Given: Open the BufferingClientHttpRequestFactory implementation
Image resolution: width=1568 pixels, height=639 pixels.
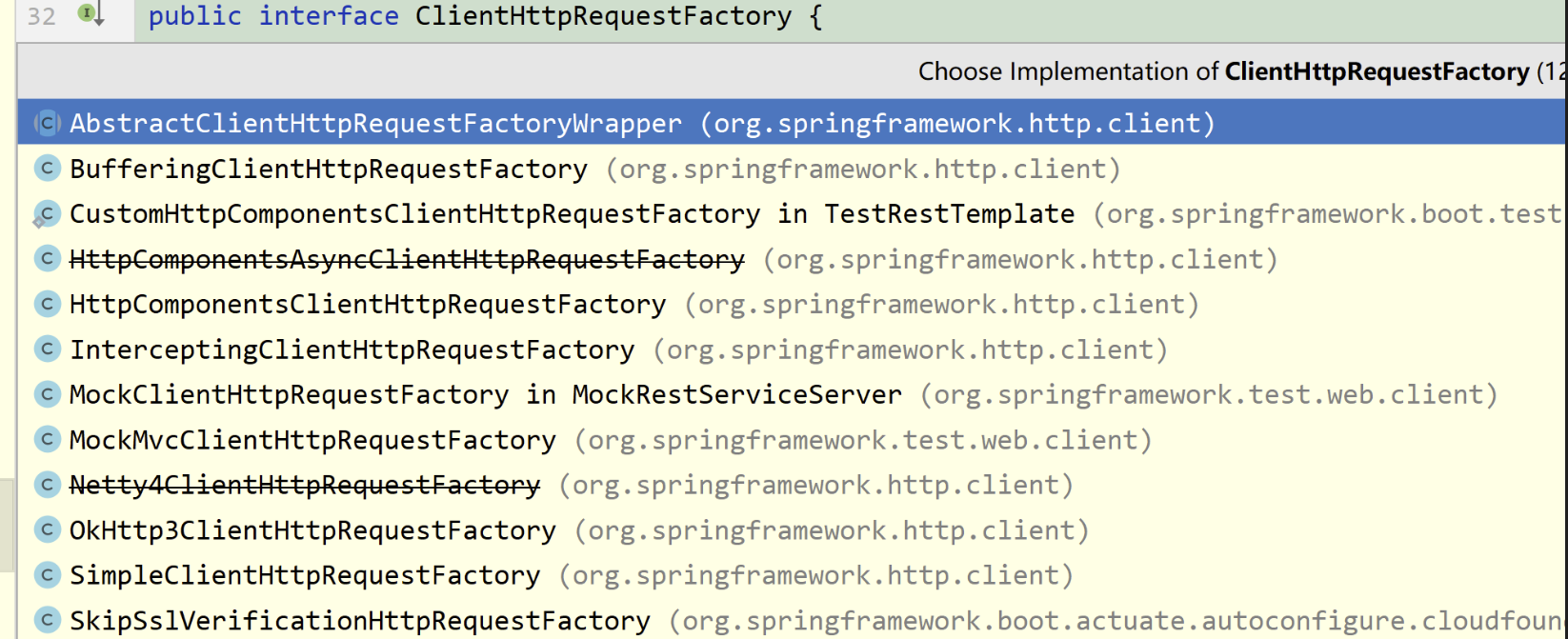Looking at the screenshot, I should (x=328, y=168).
